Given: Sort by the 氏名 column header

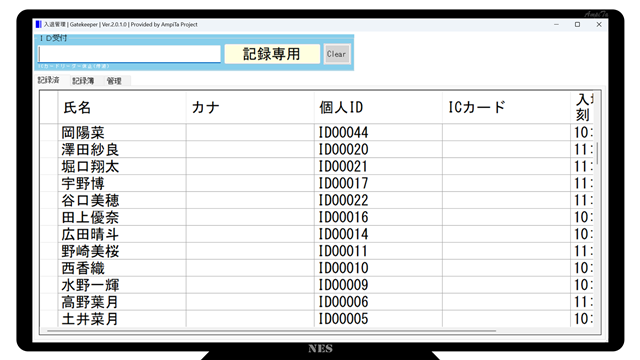Looking at the screenshot, I should (122, 107).
